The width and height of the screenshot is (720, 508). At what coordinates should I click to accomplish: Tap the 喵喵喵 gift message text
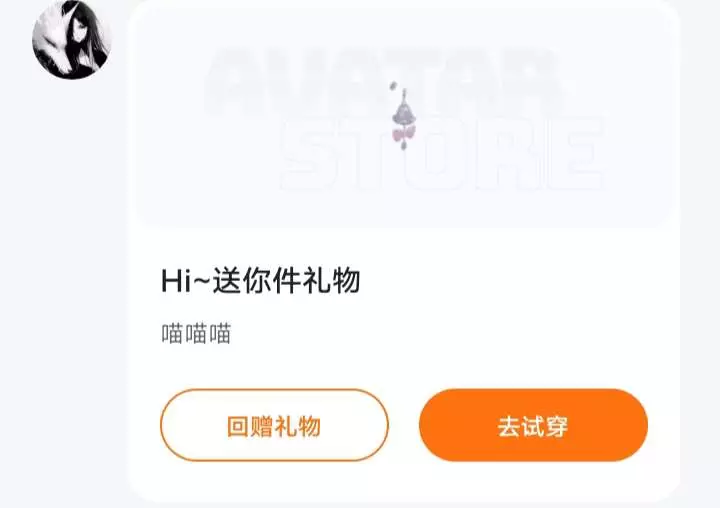click(196, 333)
